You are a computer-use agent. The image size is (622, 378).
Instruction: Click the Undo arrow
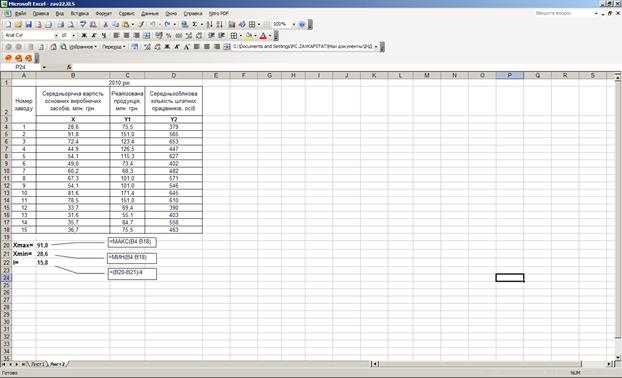pos(153,25)
